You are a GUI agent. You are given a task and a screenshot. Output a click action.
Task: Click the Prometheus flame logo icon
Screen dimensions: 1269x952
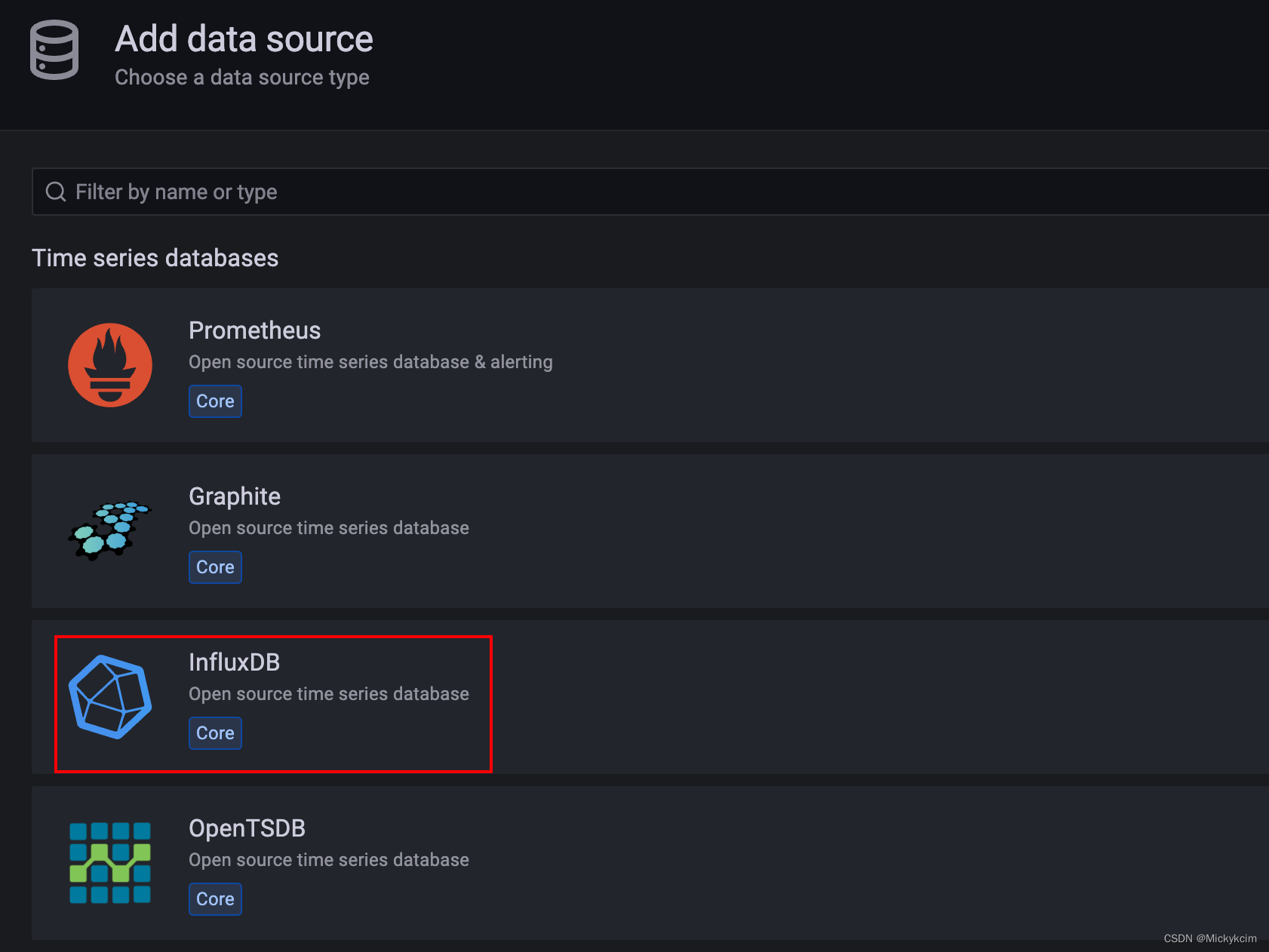click(x=110, y=365)
